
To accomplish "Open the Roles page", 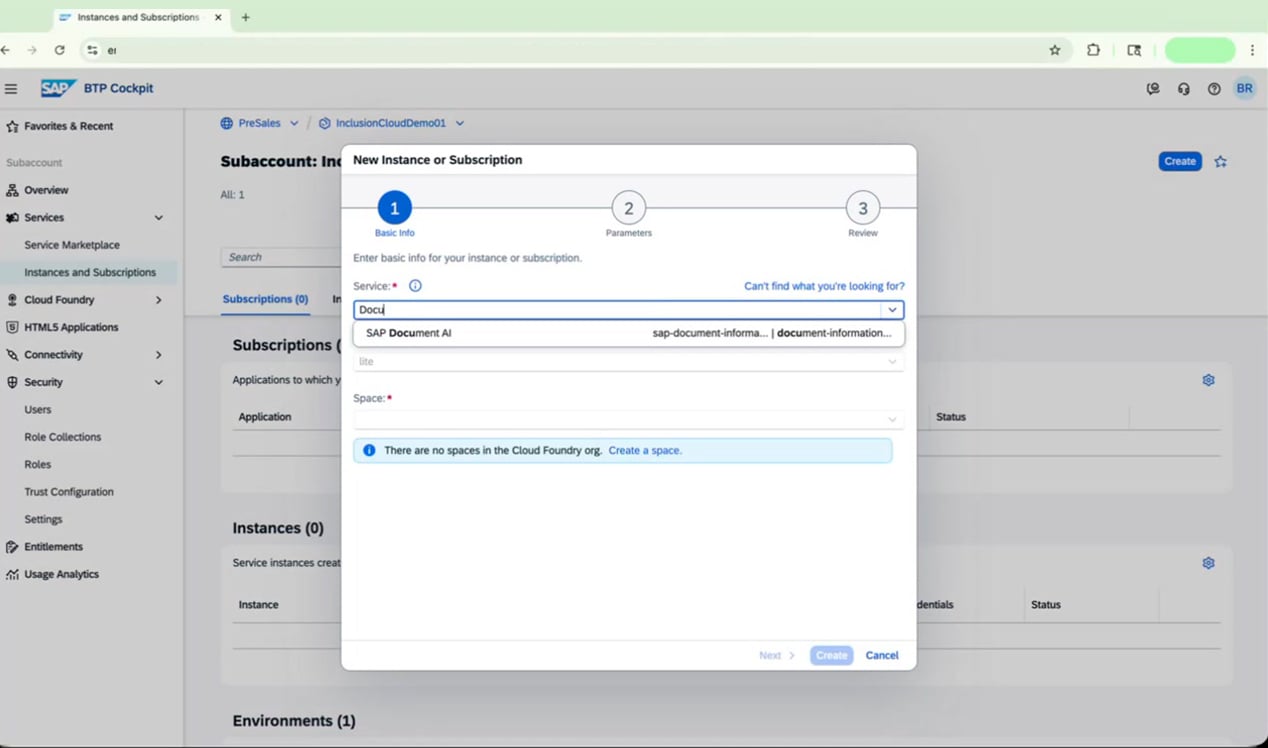I will pyautogui.click(x=38, y=465).
